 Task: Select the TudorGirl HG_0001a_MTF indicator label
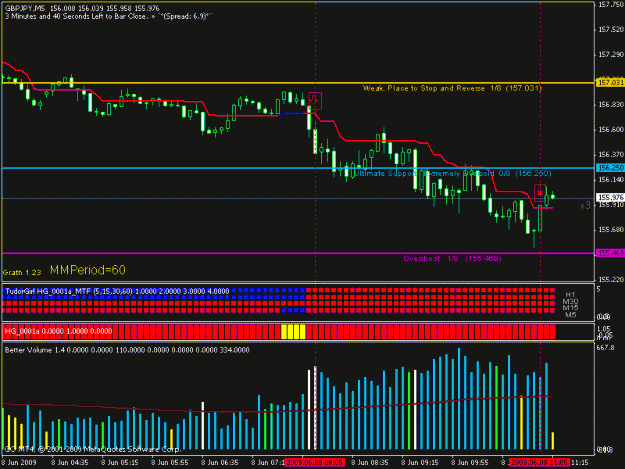(x=117, y=291)
